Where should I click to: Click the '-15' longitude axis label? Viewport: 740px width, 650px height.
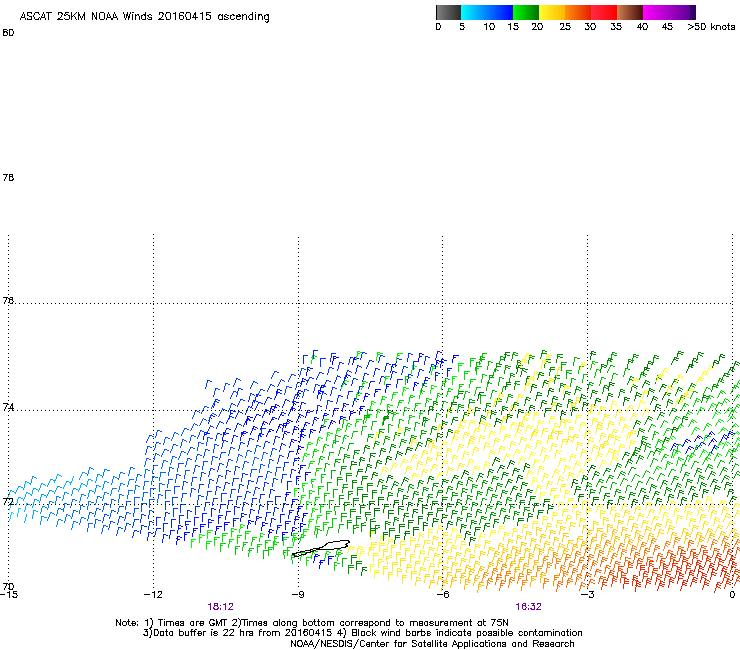pos(8,595)
